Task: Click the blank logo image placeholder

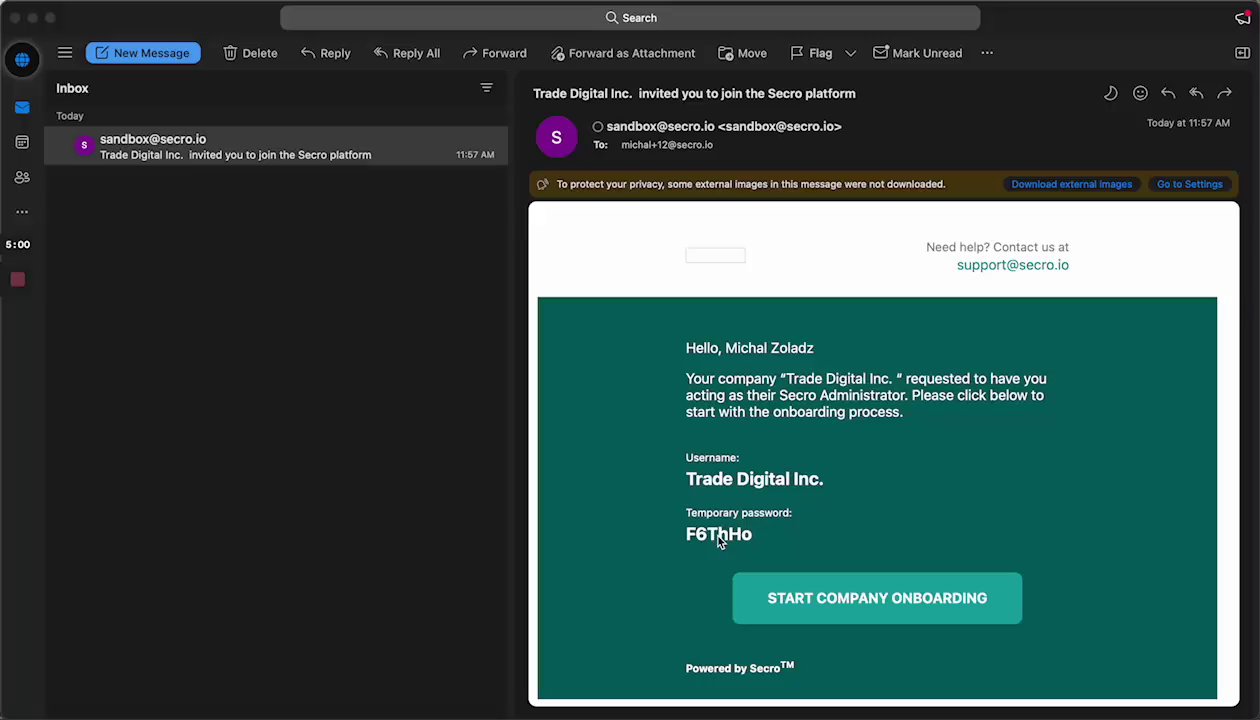Action: (715, 256)
